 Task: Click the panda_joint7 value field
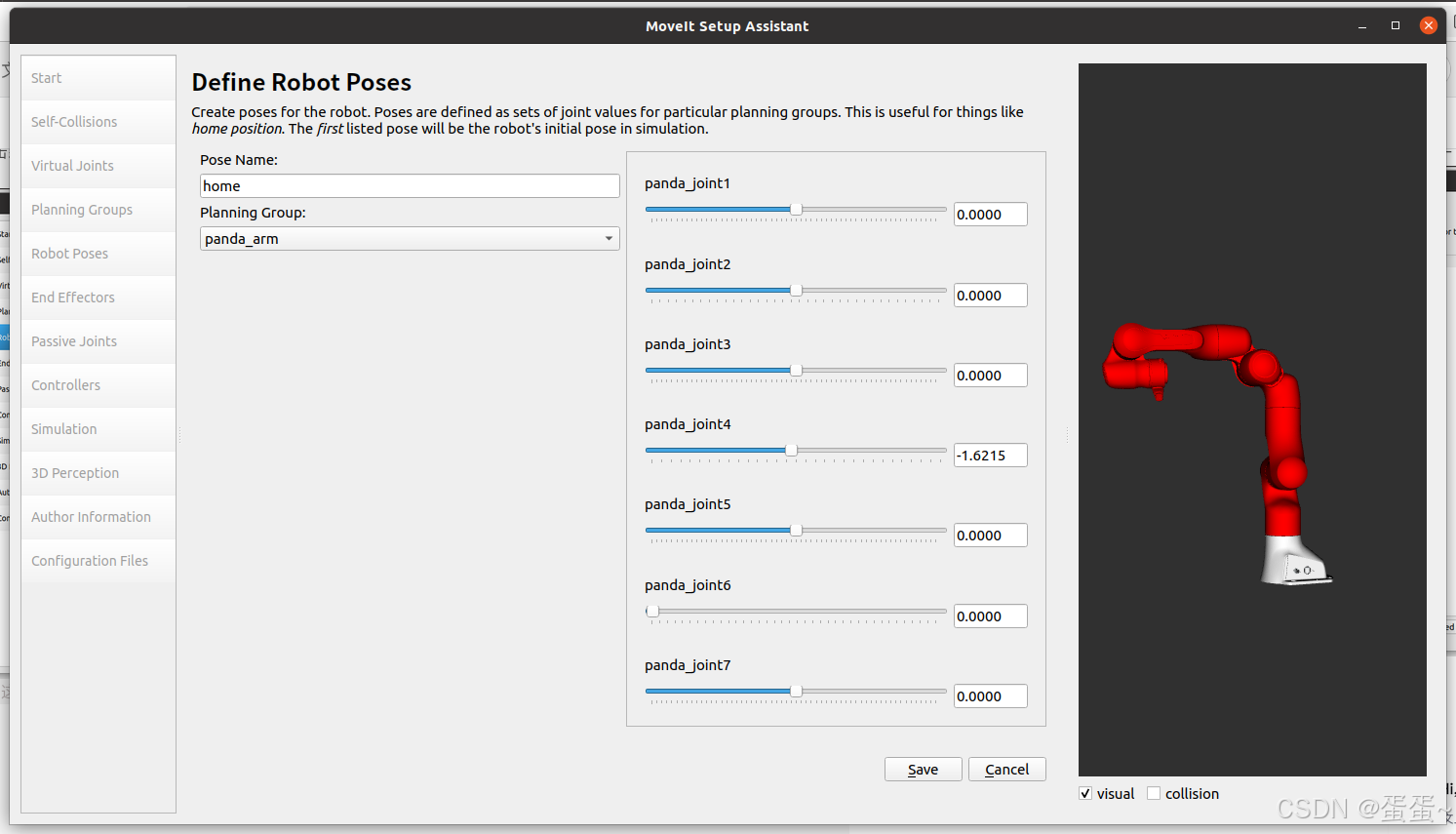pyautogui.click(x=991, y=696)
